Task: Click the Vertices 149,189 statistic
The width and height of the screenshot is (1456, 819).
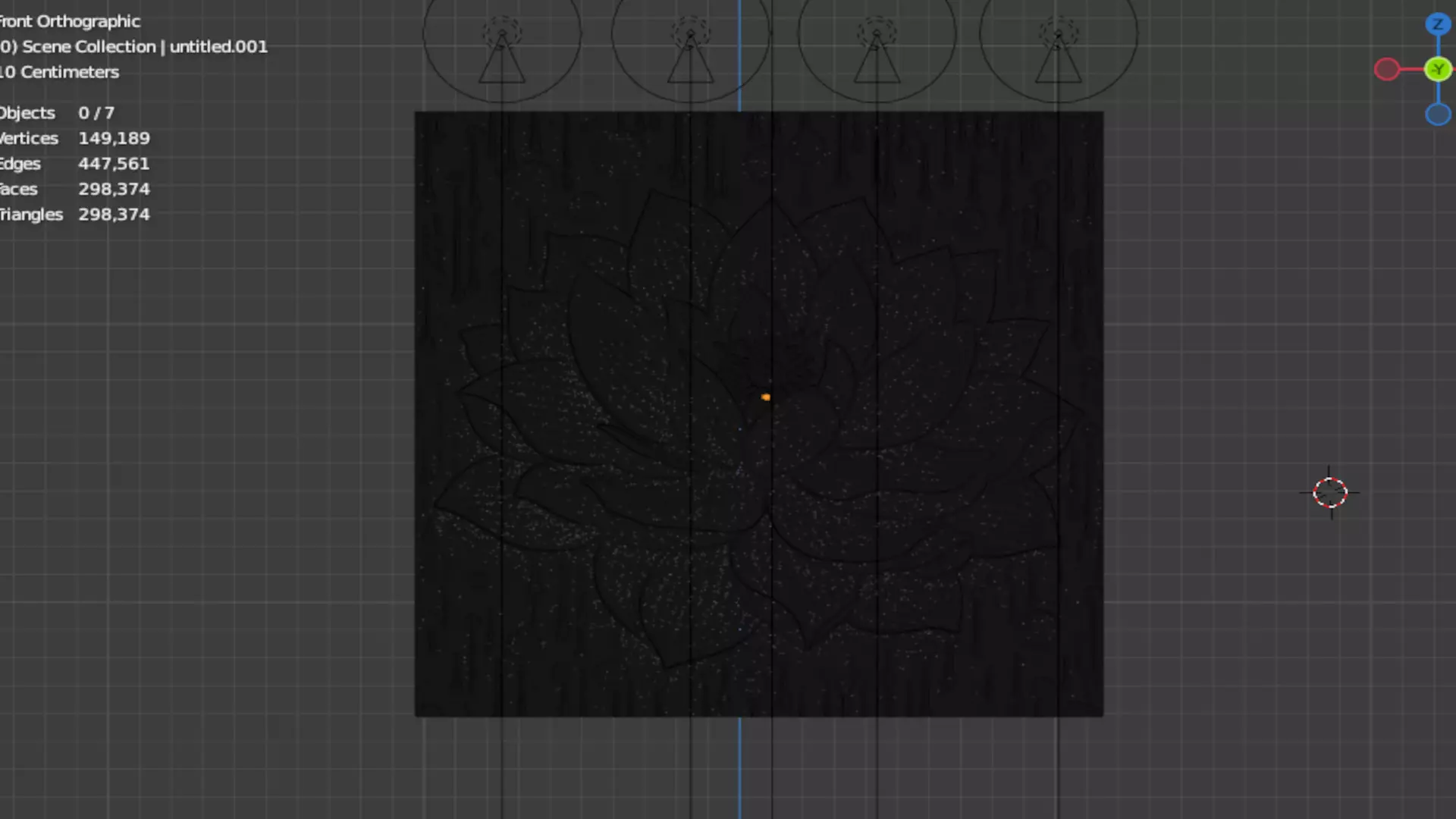Action: point(74,138)
